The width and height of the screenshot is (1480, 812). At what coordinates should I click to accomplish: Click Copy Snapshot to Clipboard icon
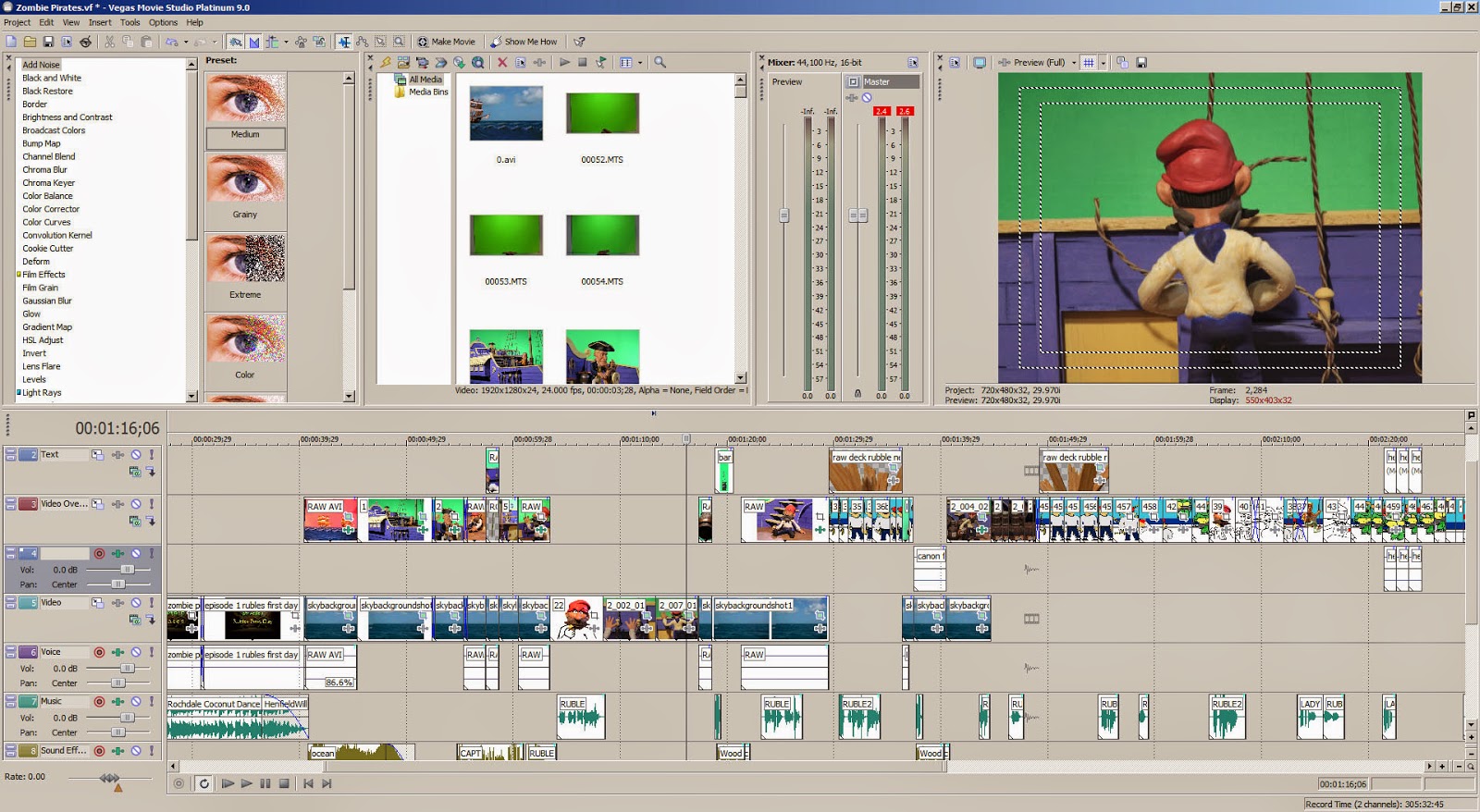click(1123, 63)
